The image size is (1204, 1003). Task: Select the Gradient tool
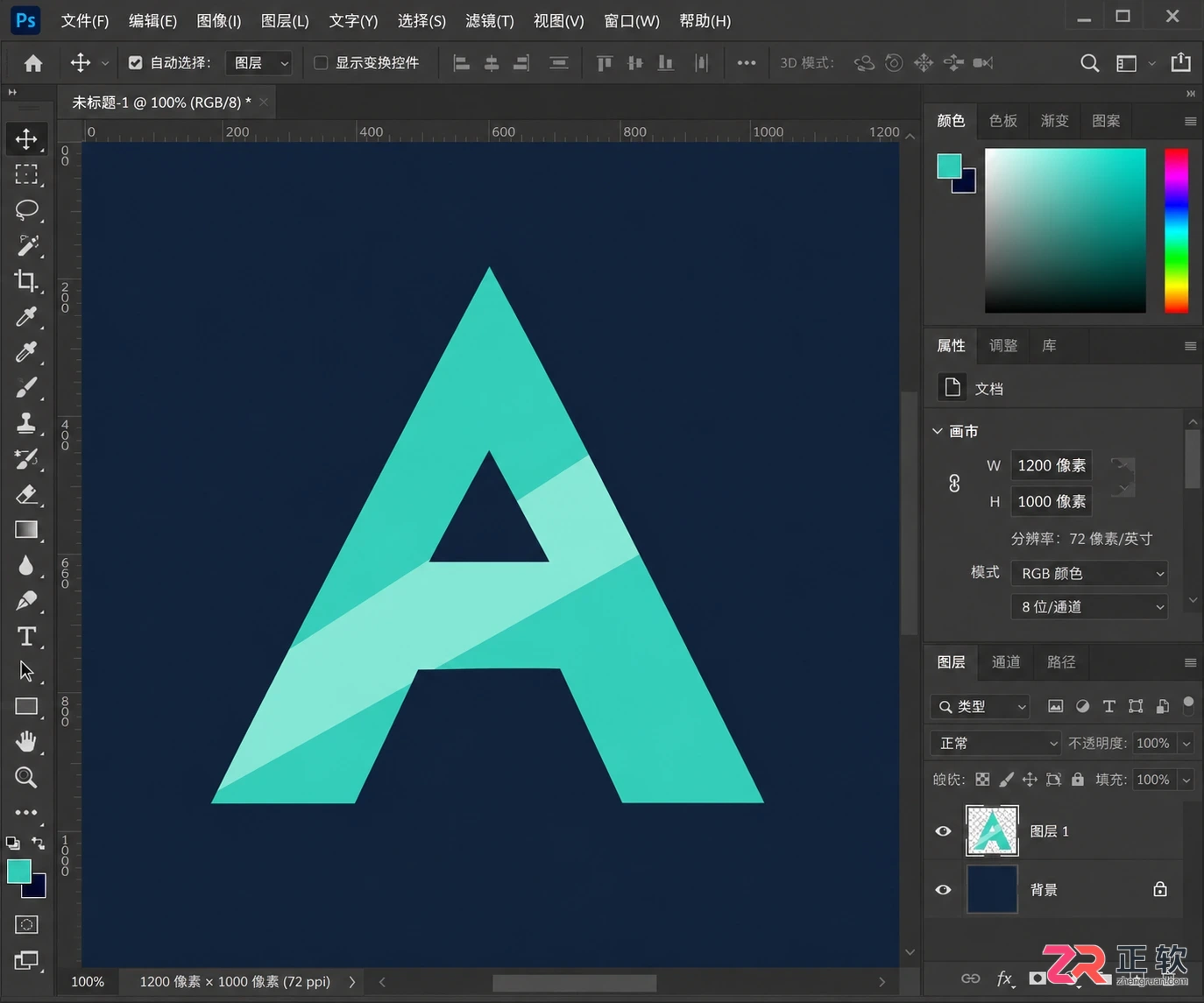point(26,529)
